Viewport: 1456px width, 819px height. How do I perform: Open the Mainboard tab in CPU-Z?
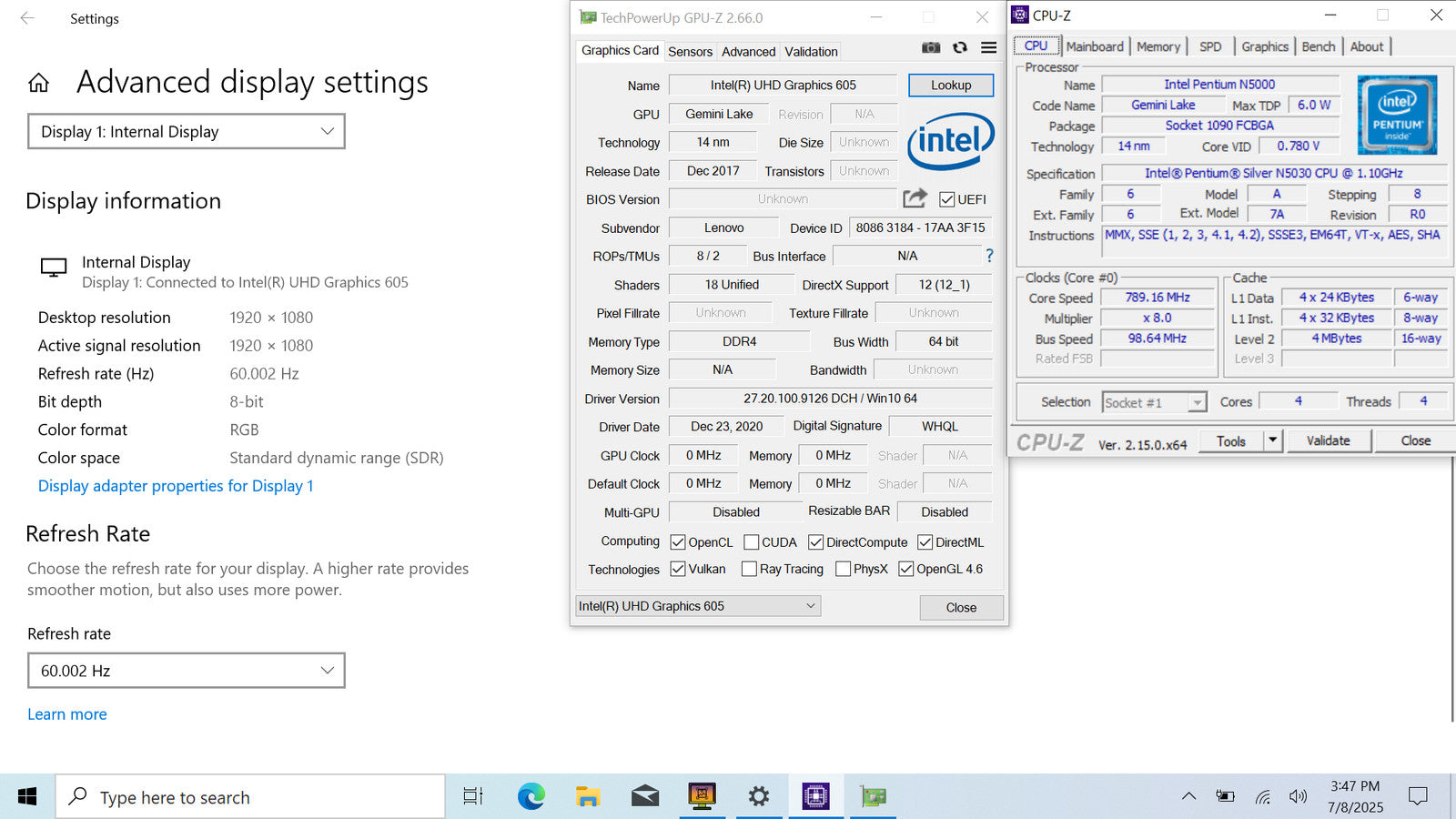[1094, 46]
